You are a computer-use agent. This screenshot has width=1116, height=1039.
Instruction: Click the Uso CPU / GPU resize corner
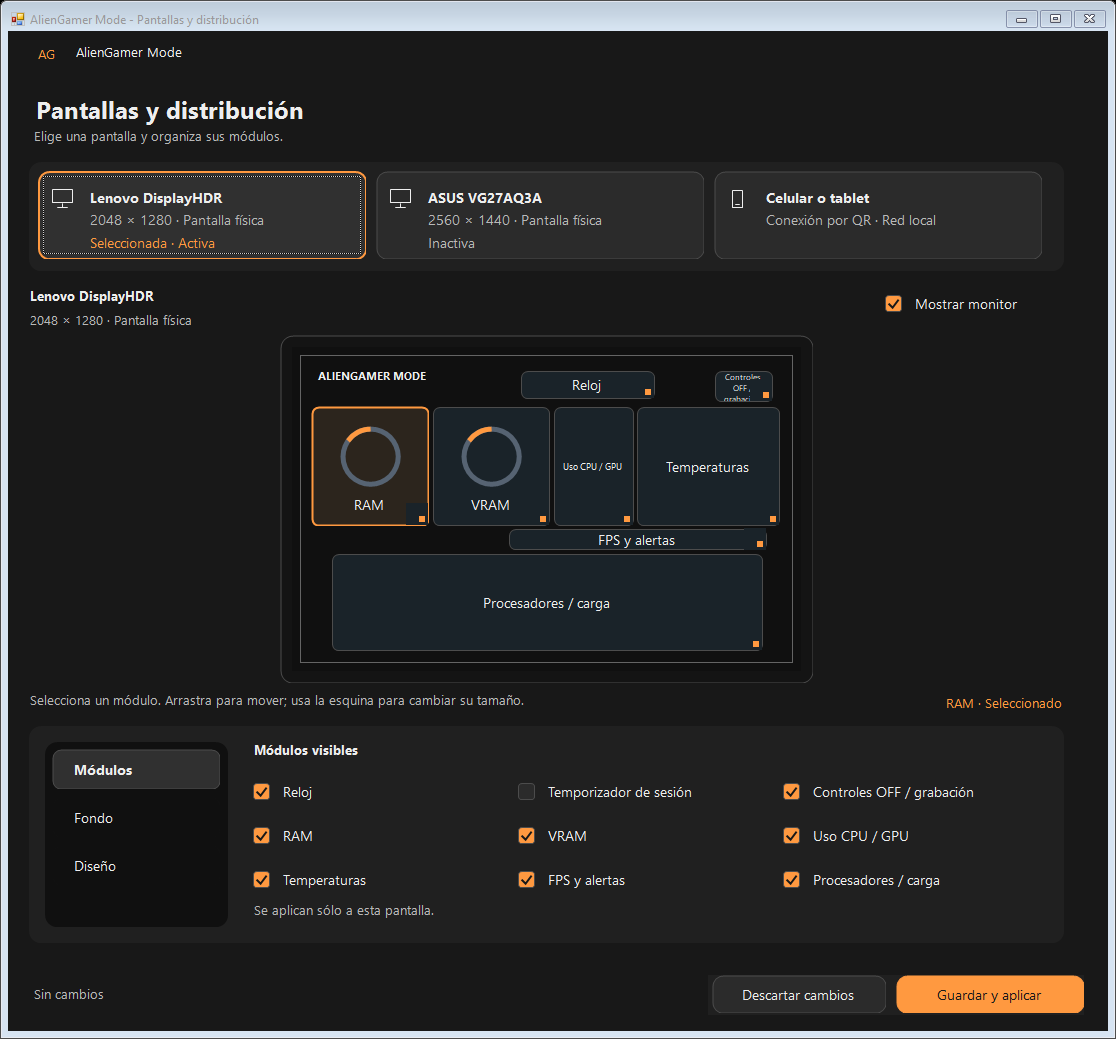coord(627,520)
